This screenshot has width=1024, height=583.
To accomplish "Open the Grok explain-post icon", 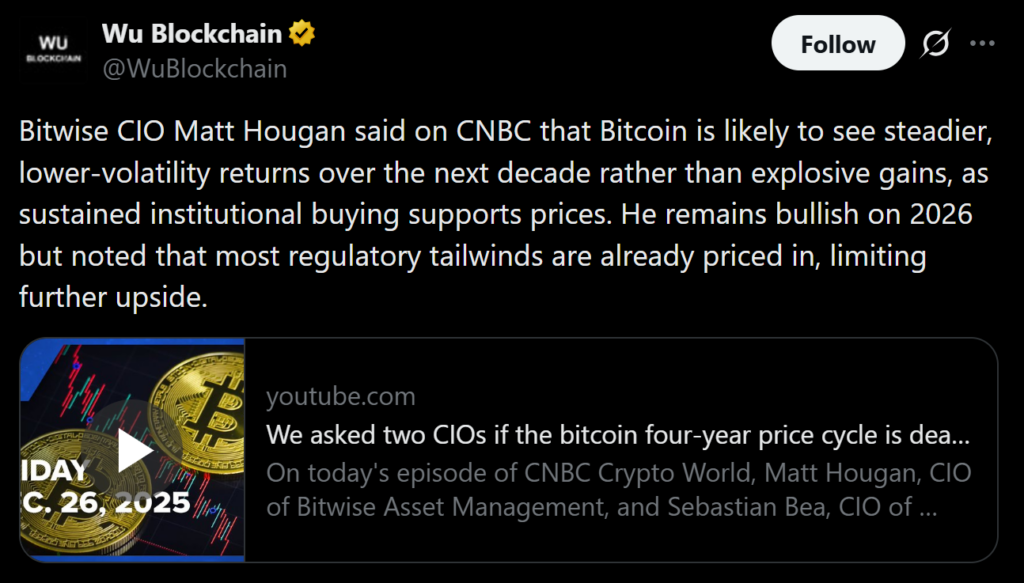I will click(x=935, y=44).
